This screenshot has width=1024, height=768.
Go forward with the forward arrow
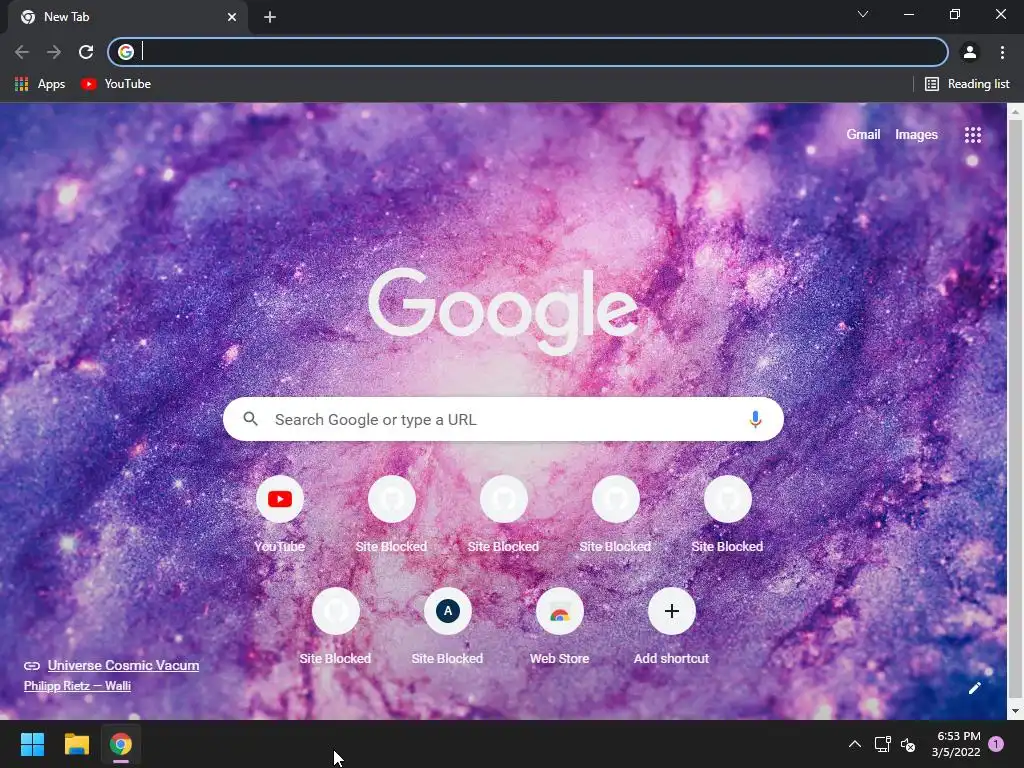pos(54,52)
